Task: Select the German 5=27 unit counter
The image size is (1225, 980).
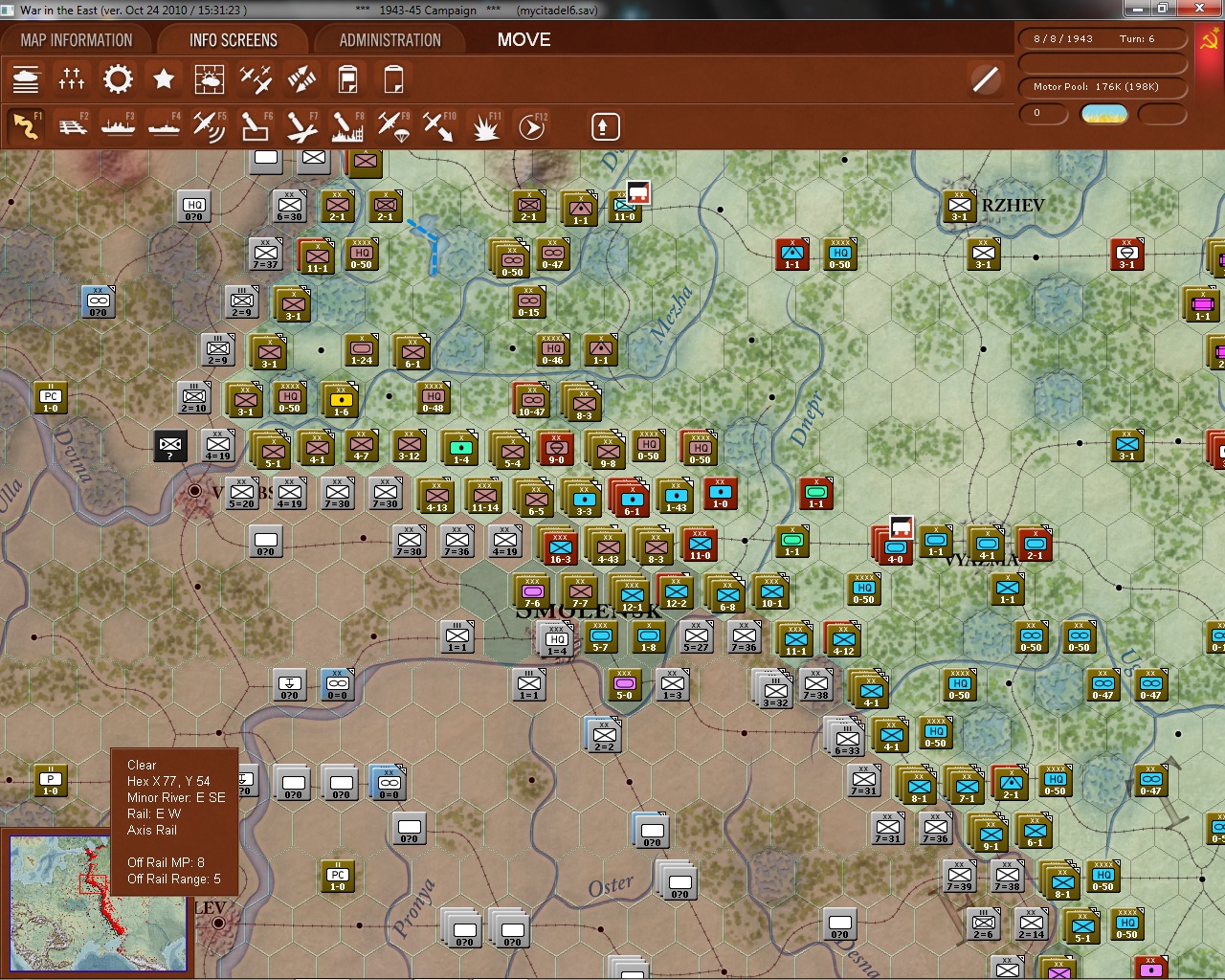Action: (697, 635)
